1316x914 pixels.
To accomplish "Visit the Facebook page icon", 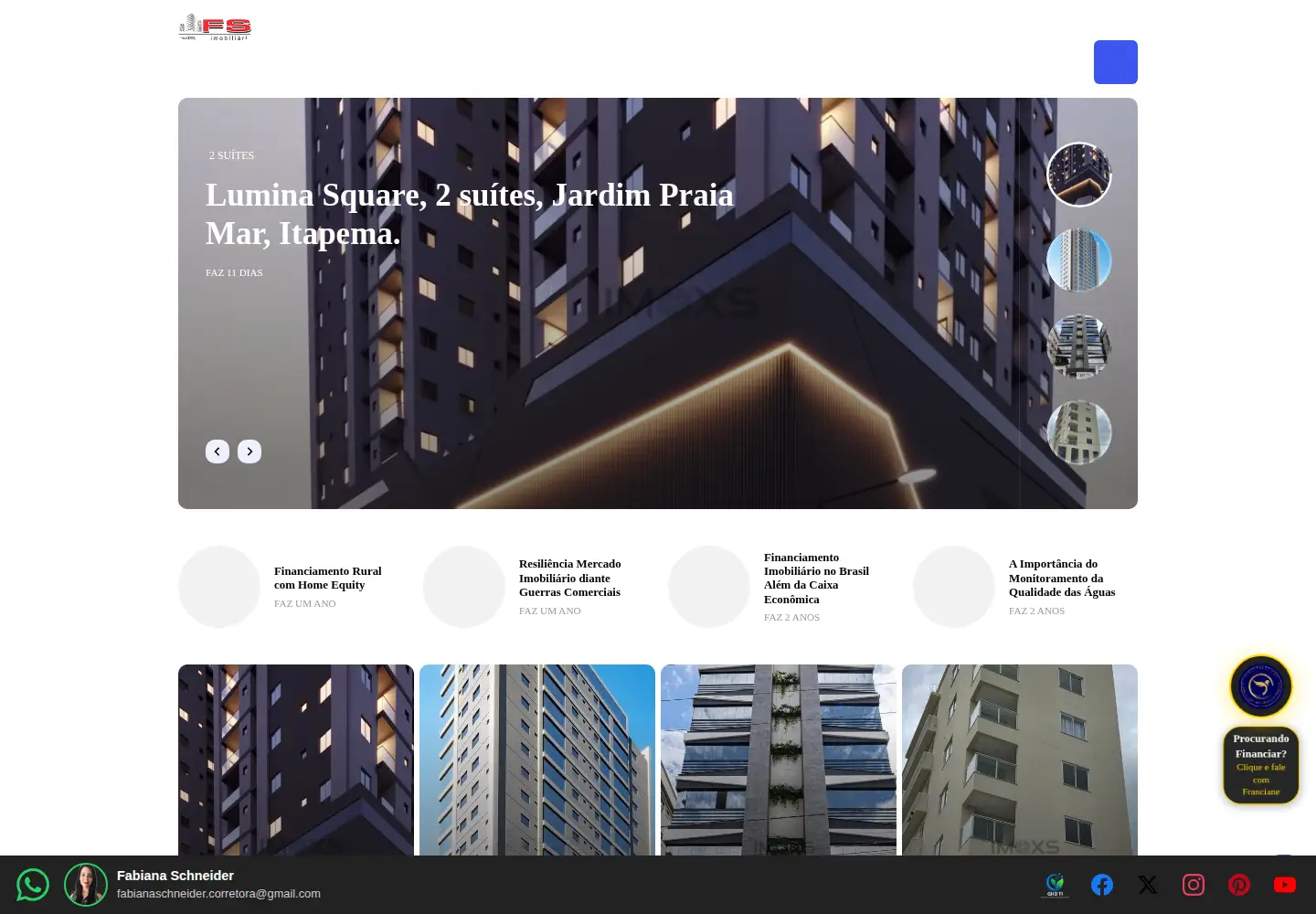I will click(1102, 885).
